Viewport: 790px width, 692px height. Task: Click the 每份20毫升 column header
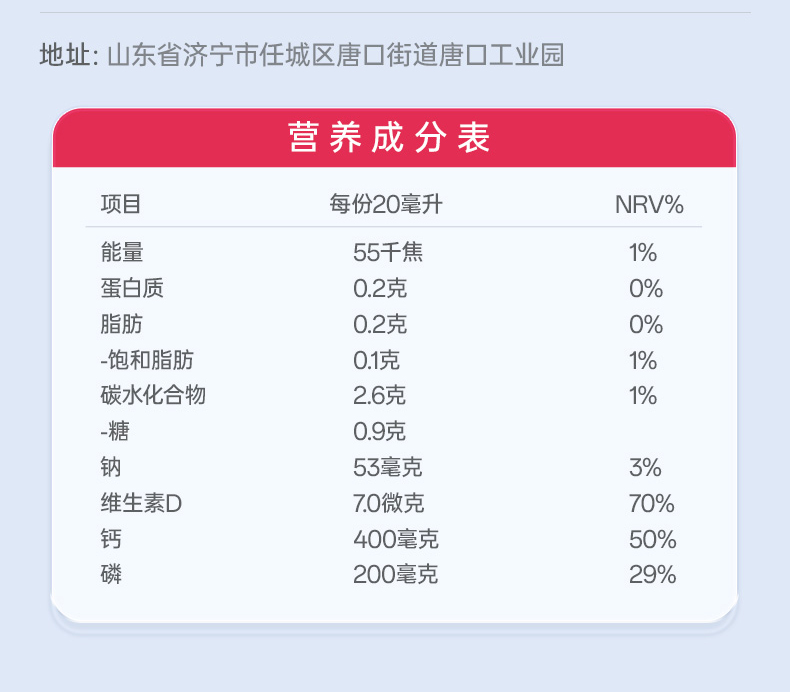coord(385,205)
